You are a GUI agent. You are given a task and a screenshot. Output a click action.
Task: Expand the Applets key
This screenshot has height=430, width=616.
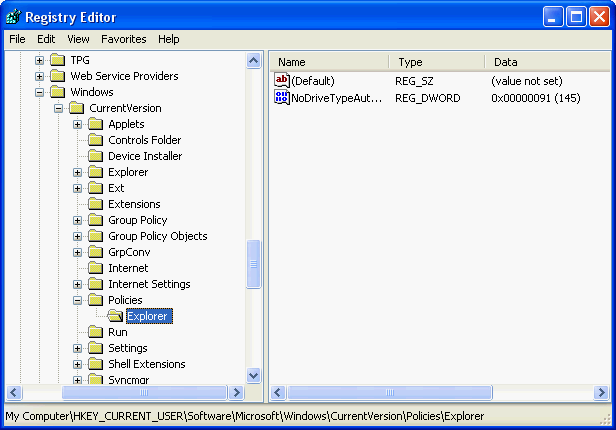pyautogui.click(x=77, y=124)
